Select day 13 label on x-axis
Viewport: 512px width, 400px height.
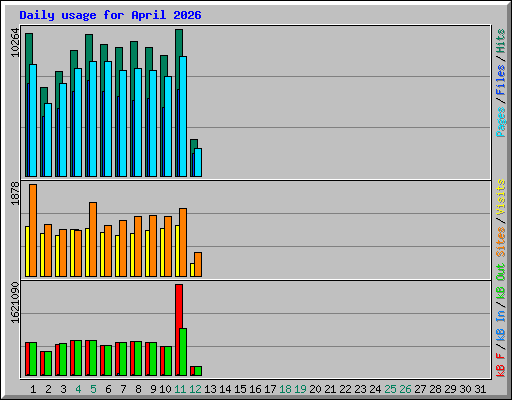(210, 389)
